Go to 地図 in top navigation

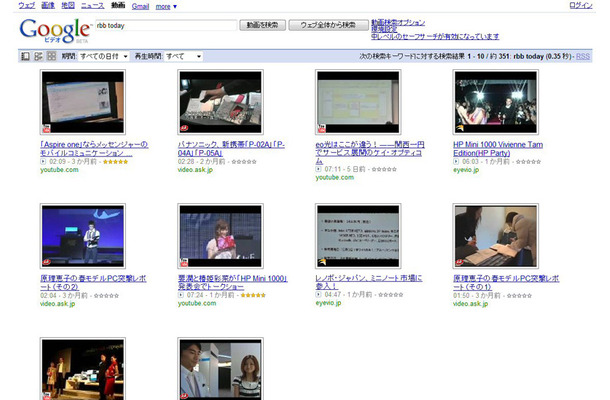pyautogui.click(x=68, y=5)
